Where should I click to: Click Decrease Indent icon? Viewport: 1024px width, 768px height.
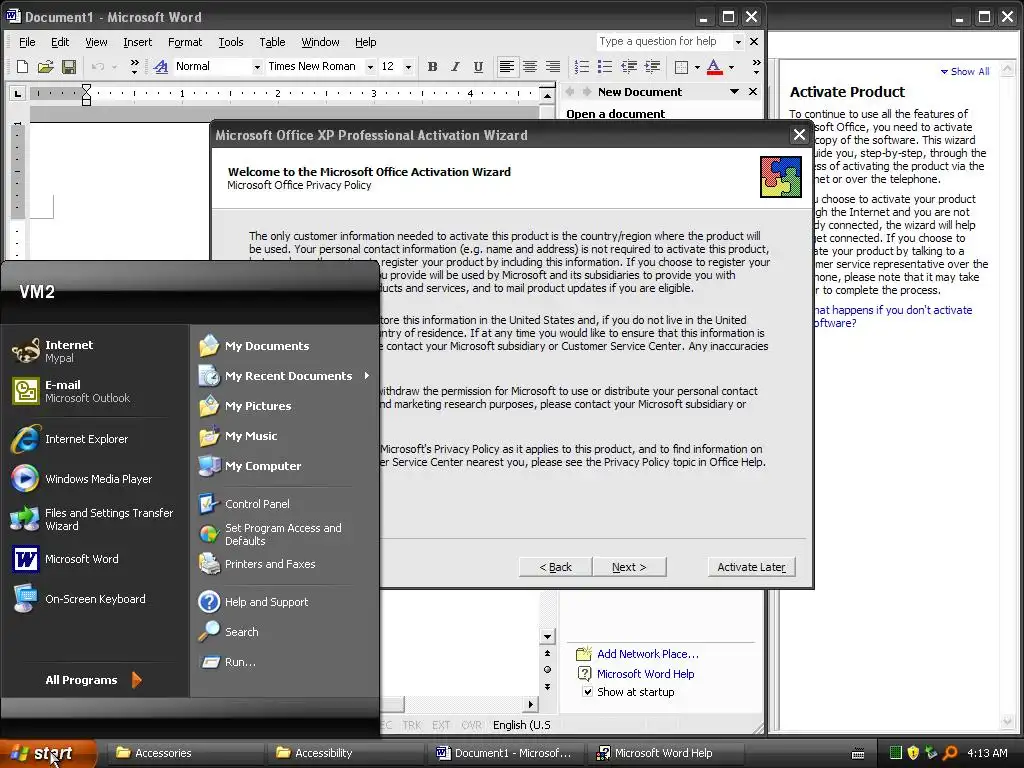point(628,67)
